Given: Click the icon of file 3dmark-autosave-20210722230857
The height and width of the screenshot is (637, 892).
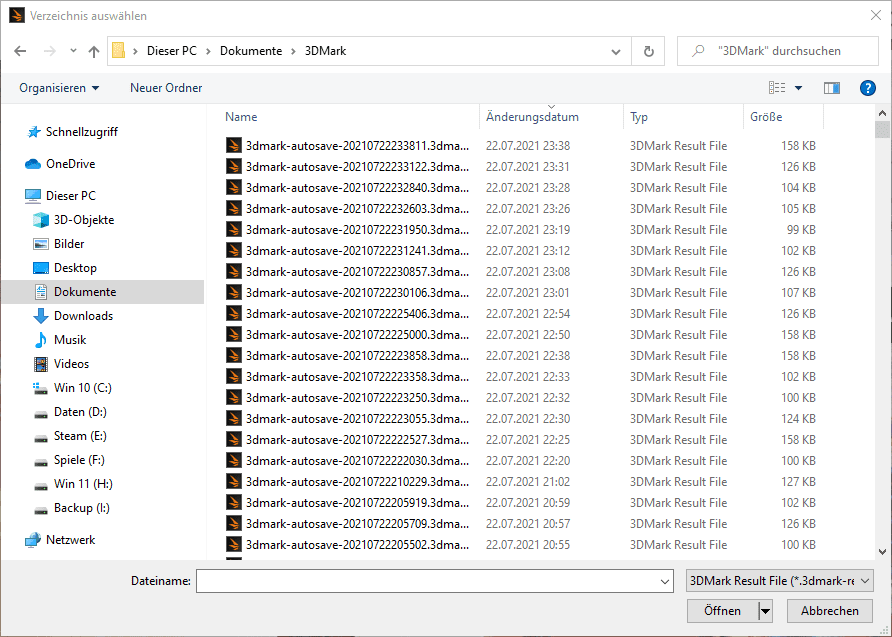Looking at the screenshot, I should [234, 272].
